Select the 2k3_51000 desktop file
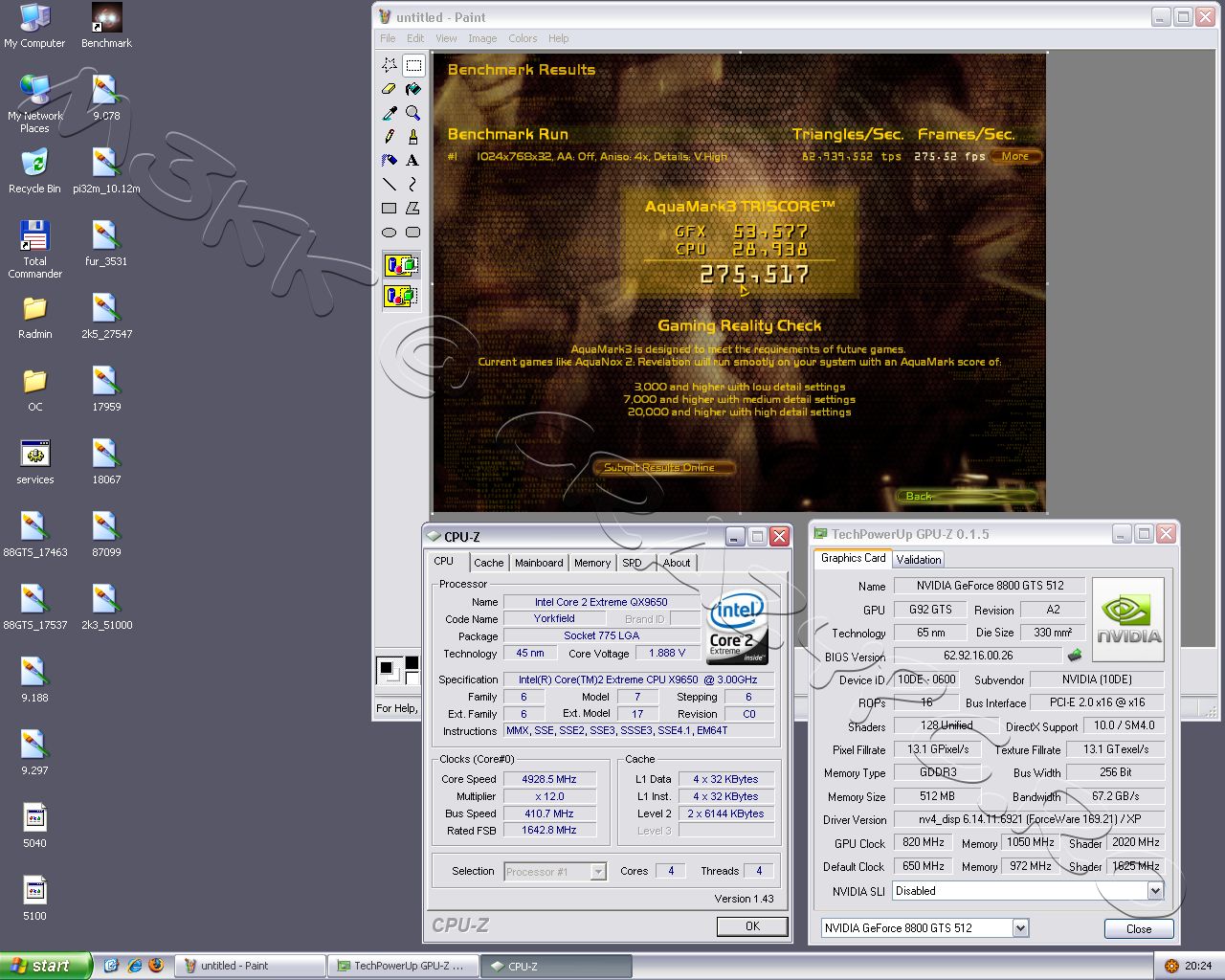This screenshot has height=980, width=1225. pyautogui.click(x=106, y=608)
